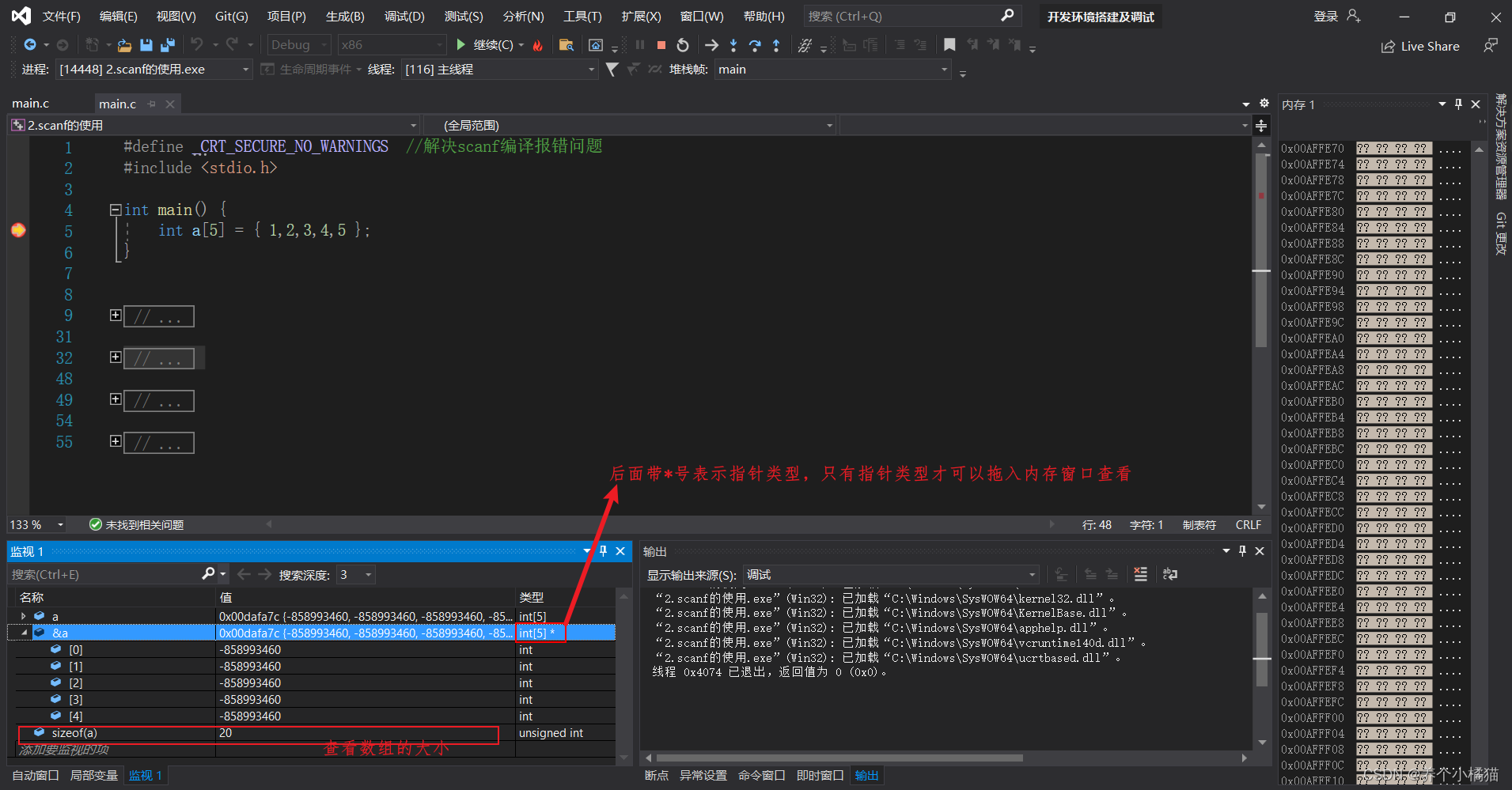
Task: Open the 文件(F) menu
Action: 61,17
